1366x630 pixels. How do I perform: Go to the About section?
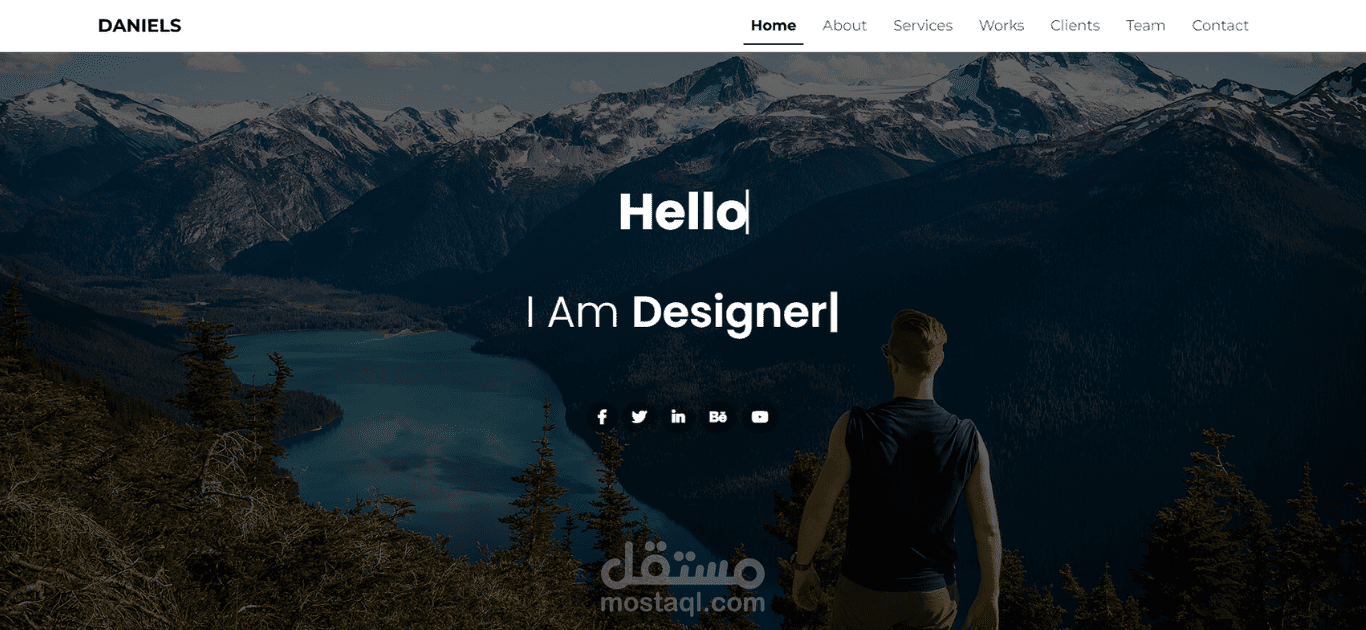tap(844, 26)
